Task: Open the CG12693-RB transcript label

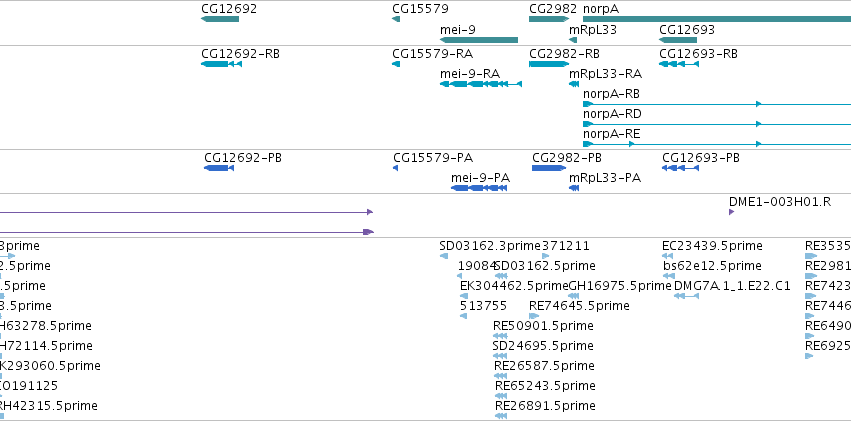Action: [698, 54]
